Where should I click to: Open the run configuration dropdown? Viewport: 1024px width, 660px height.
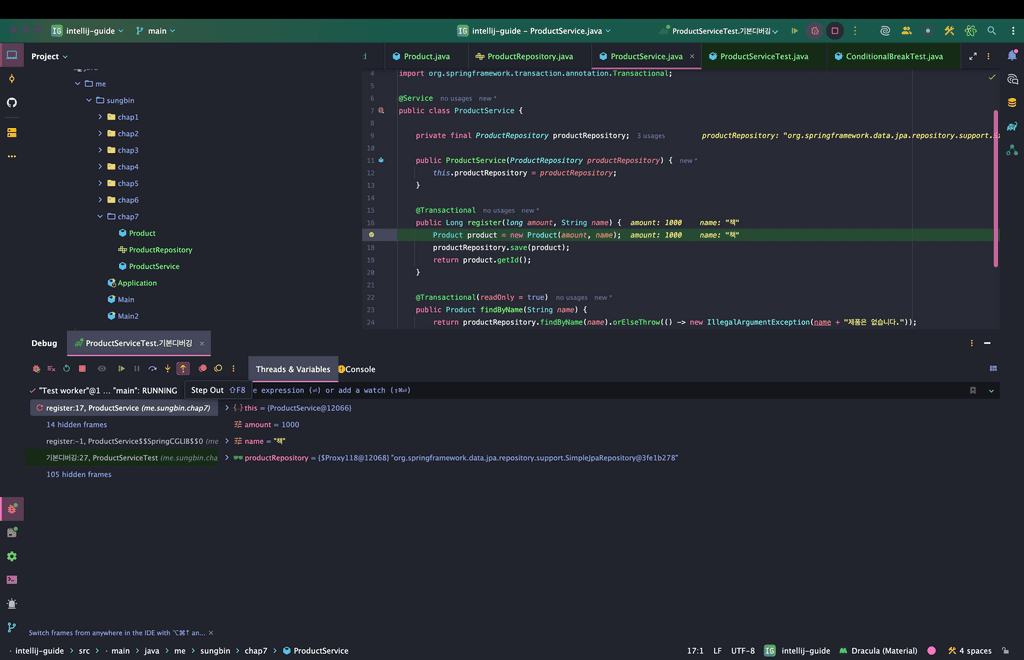pos(718,31)
